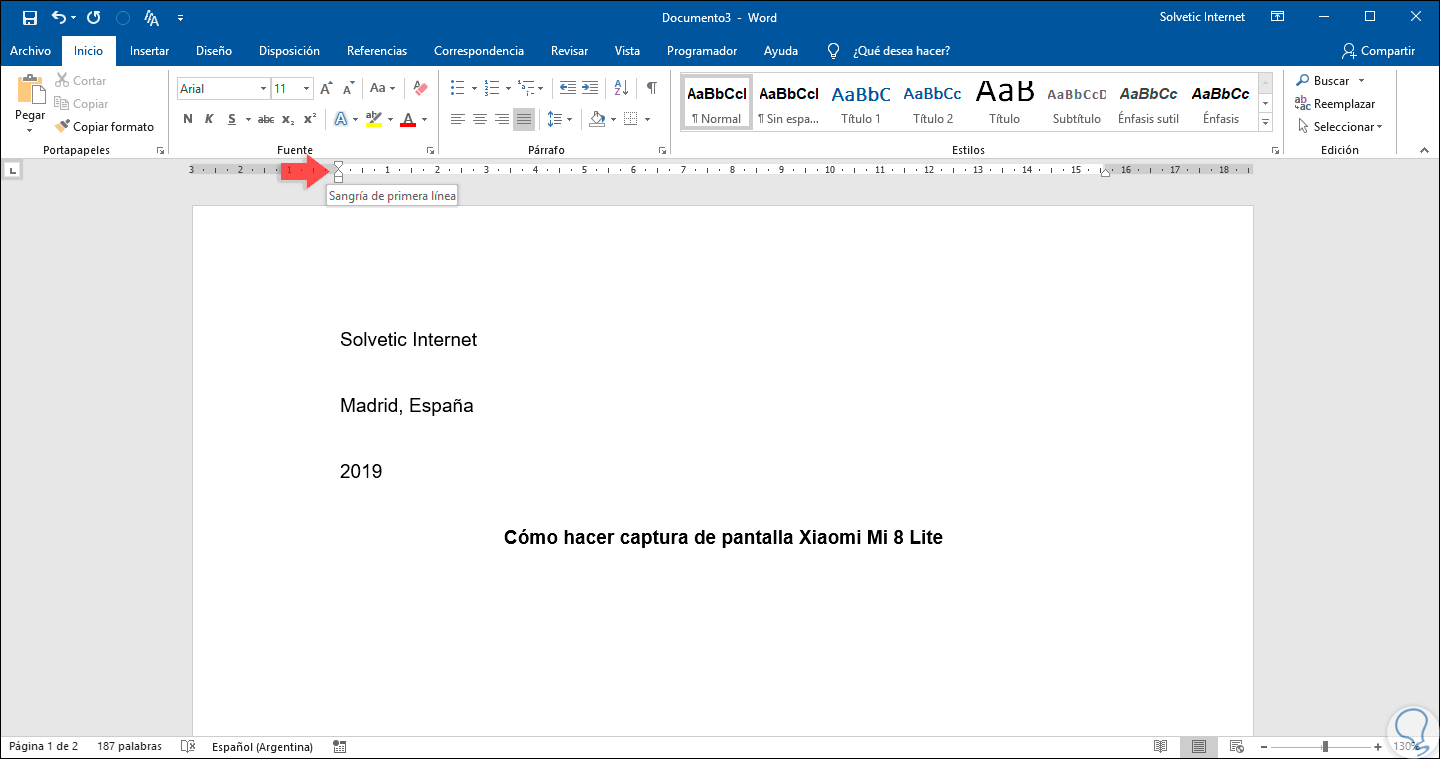Image resolution: width=1440 pixels, height=759 pixels.
Task: Undo the last action in the title bar
Action: (x=59, y=17)
